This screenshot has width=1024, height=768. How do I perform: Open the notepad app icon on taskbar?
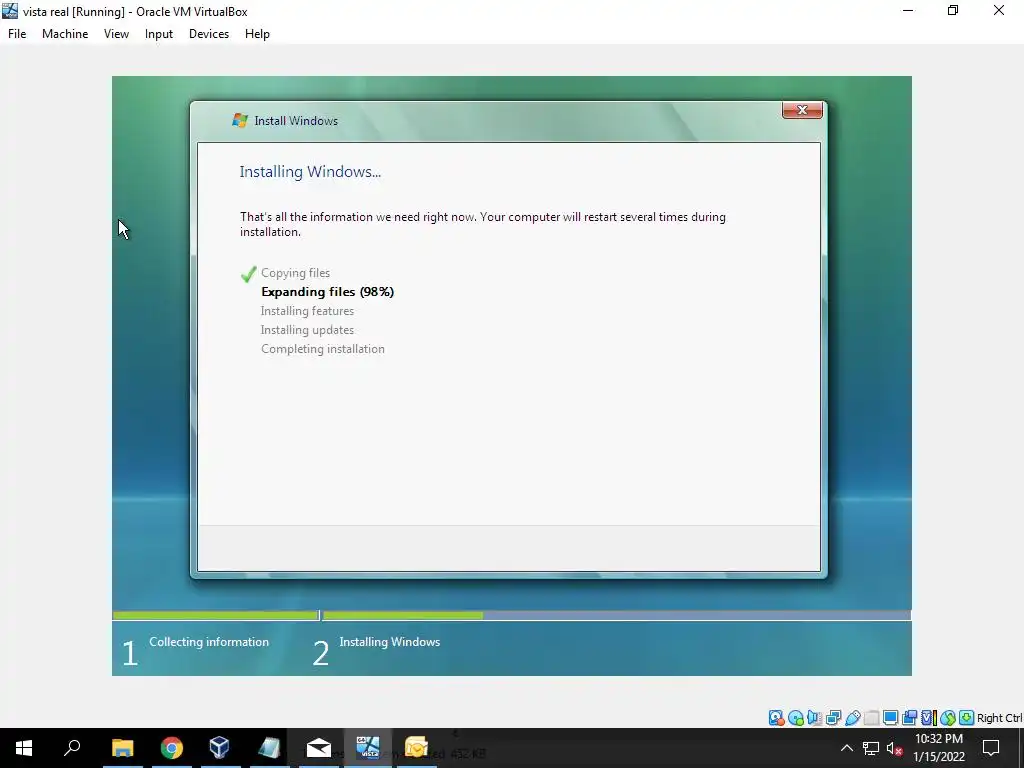click(269, 748)
